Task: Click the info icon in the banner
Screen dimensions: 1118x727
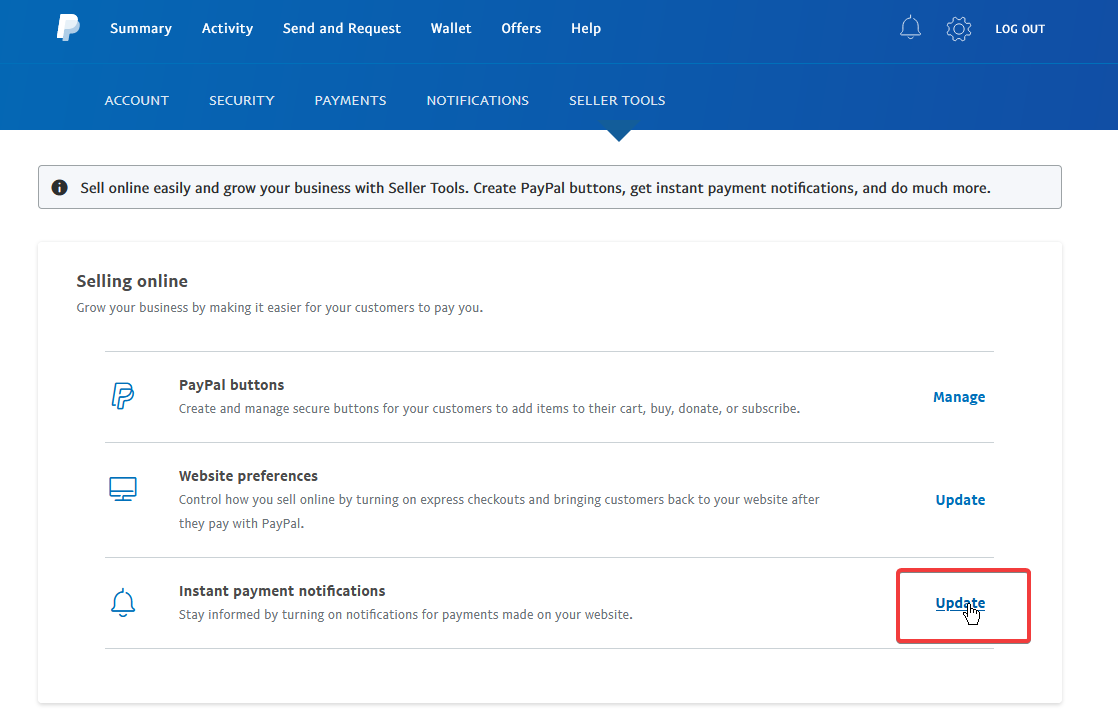Action: (x=60, y=187)
